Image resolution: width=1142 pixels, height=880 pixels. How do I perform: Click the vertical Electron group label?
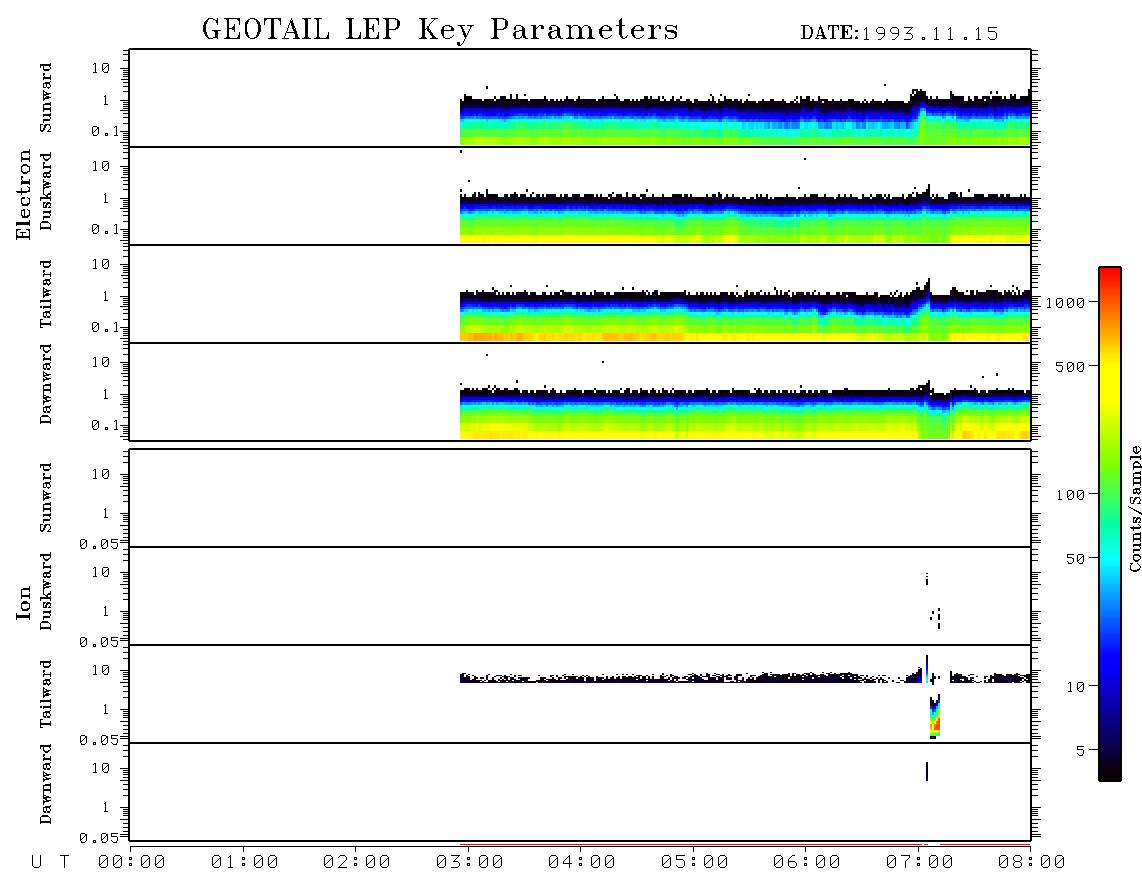[x=24, y=195]
